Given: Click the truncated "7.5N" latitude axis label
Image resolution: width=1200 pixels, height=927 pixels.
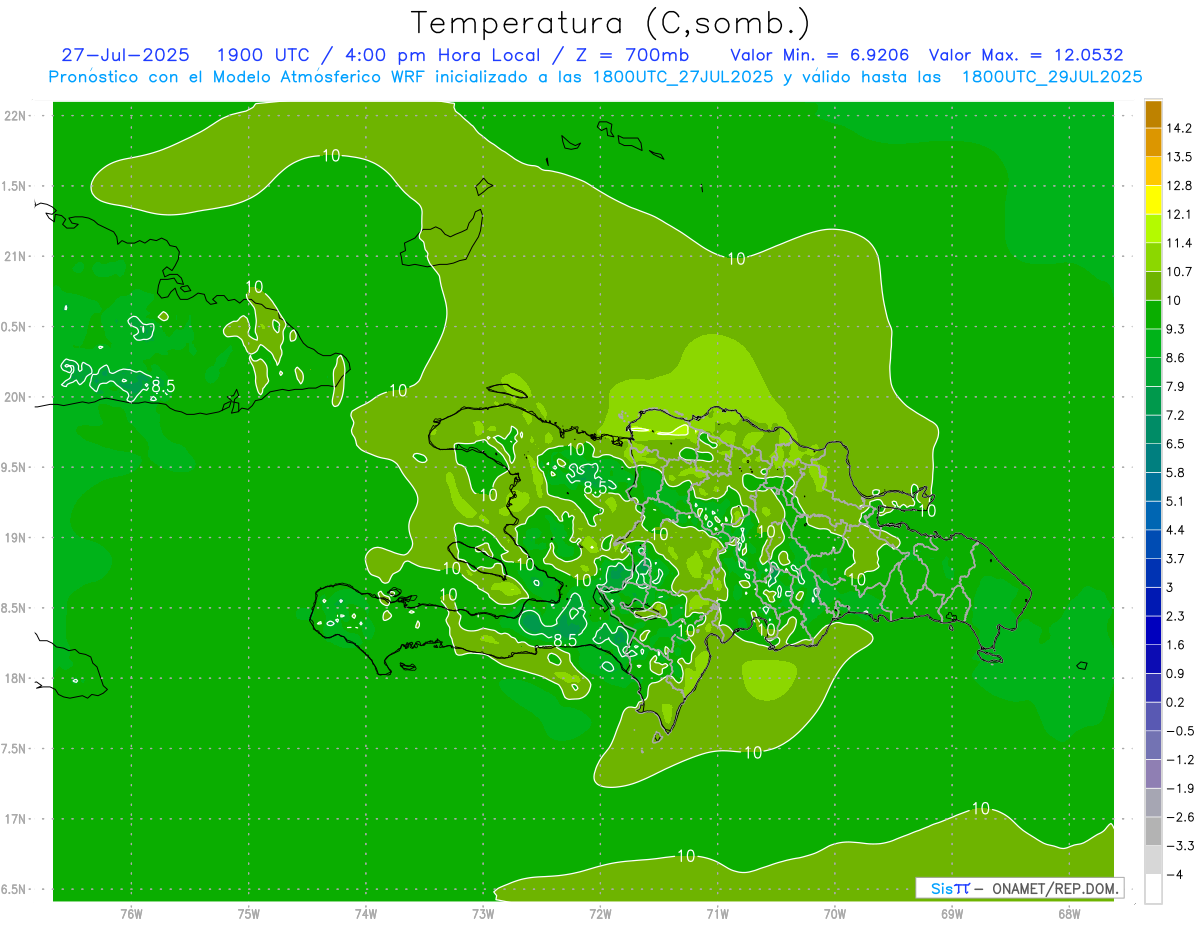Looking at the screenshot, I should pos(14,749).
